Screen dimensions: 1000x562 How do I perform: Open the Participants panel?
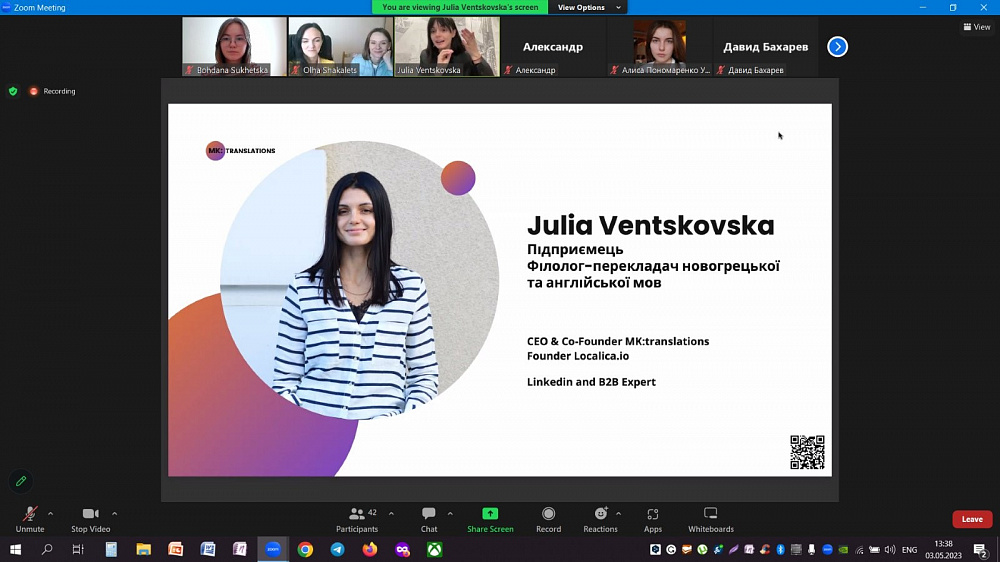coord(357,520)
